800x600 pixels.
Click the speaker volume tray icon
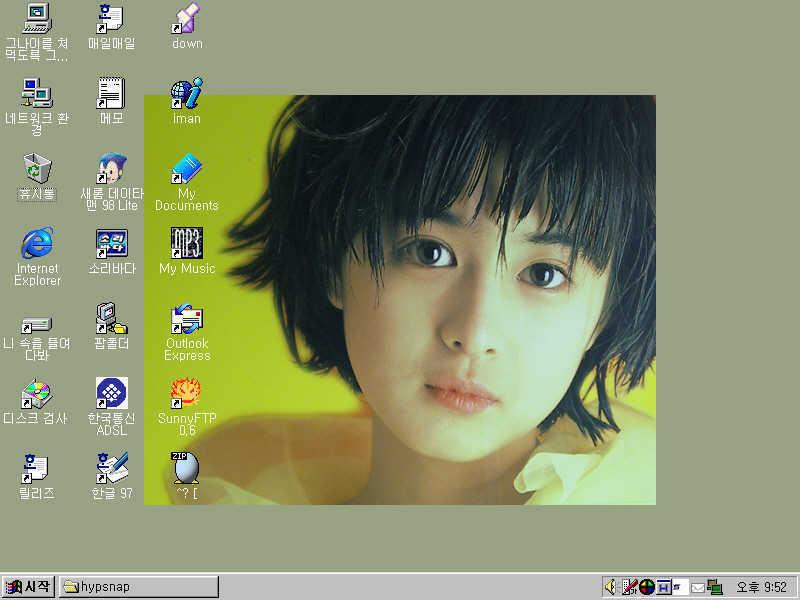click(x=610, y=587)
